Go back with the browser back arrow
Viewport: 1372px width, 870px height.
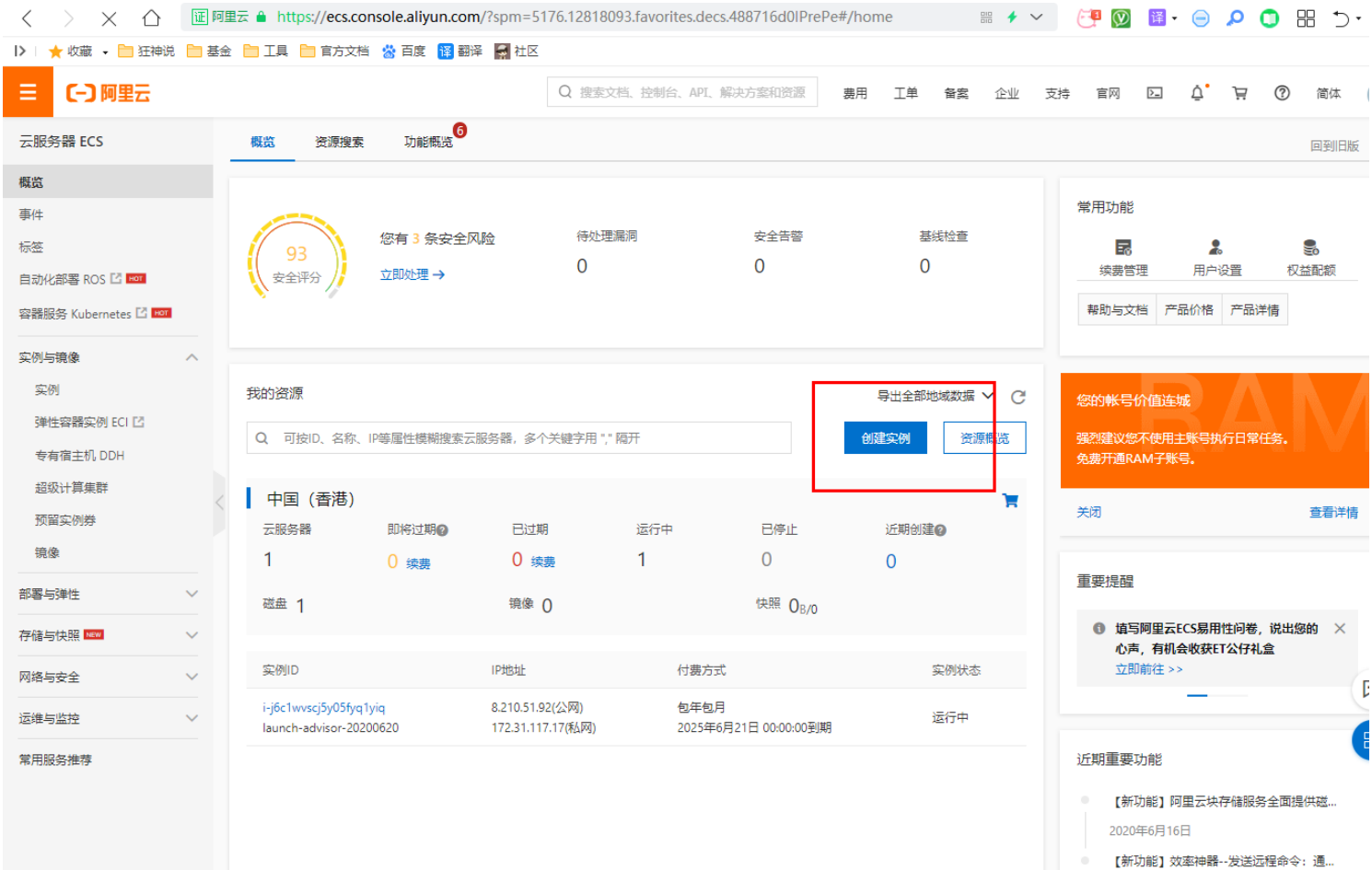pyautogui.click(x=27, y=17)
